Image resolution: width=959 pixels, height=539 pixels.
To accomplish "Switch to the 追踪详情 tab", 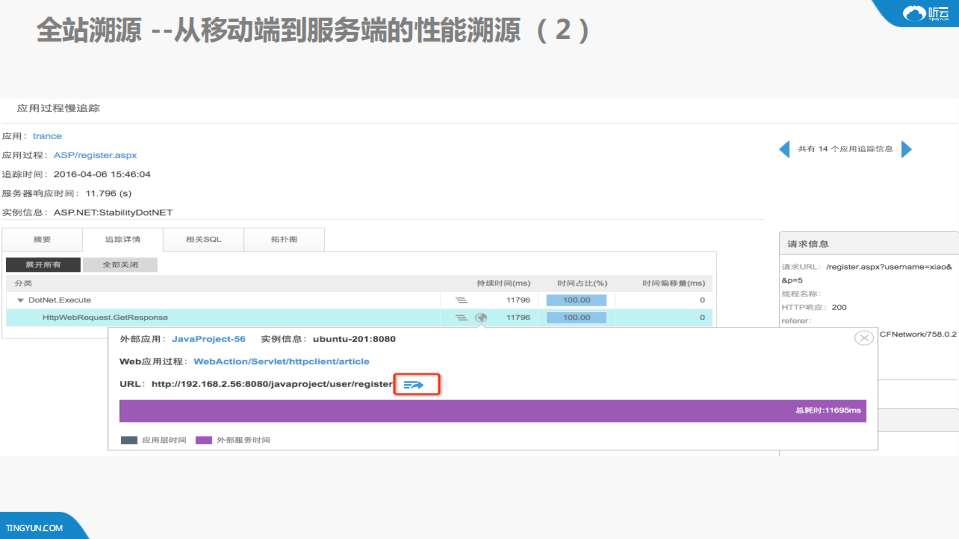I will pos(123,239).
